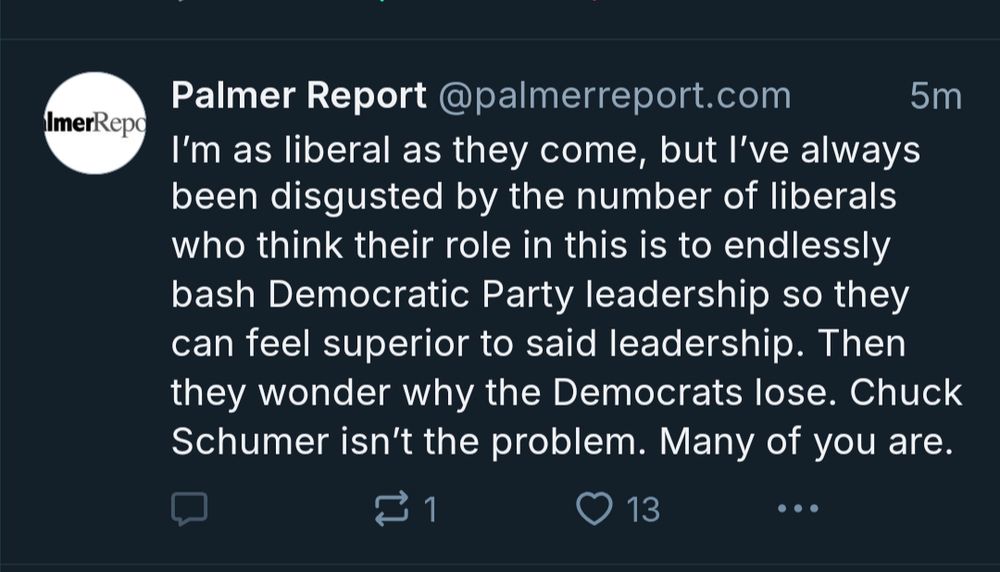Repost the Palmer Report post
This screenshot has height=572, width=1000.
click(x=391, y=508)
